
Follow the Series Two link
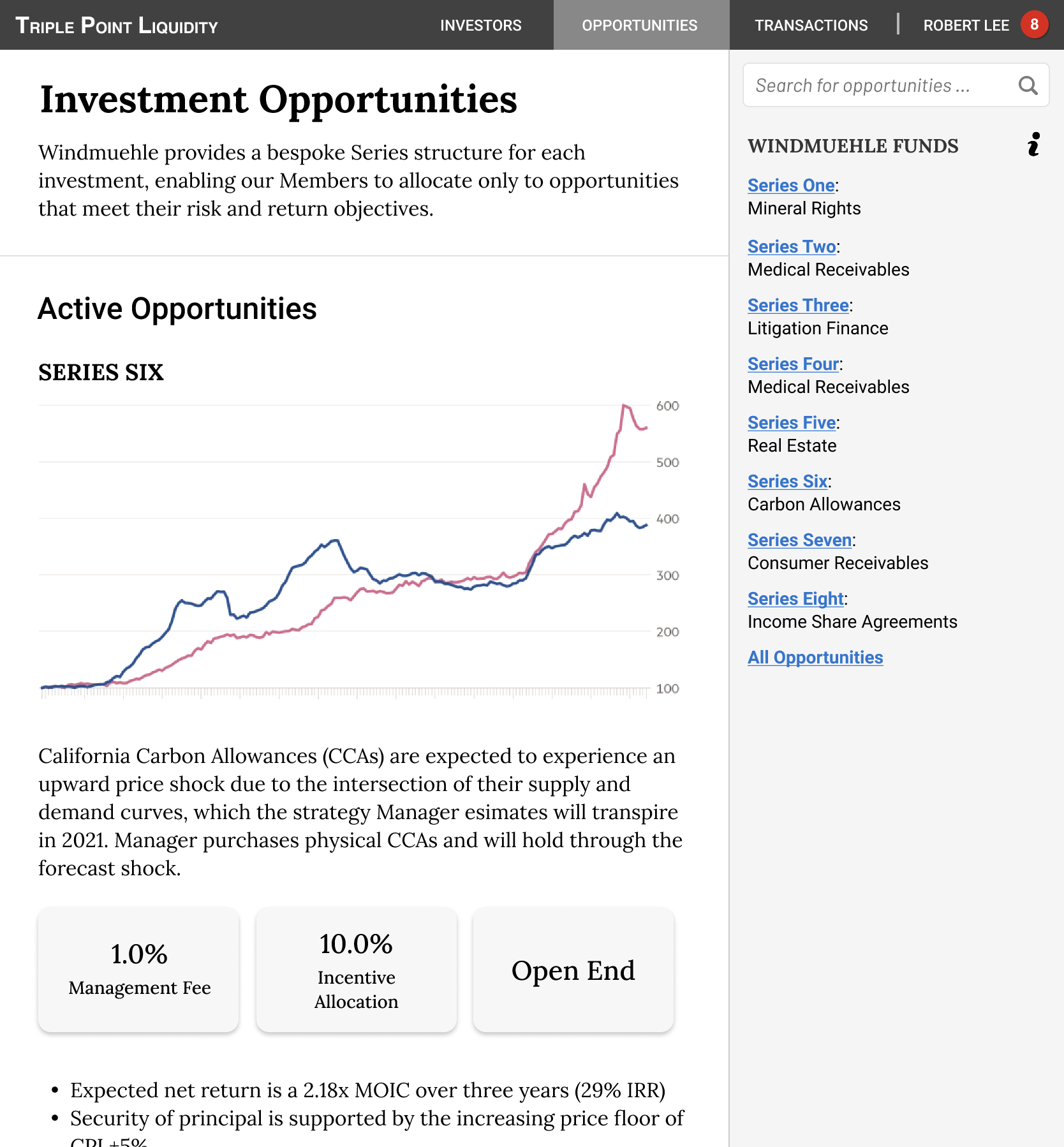792,246
